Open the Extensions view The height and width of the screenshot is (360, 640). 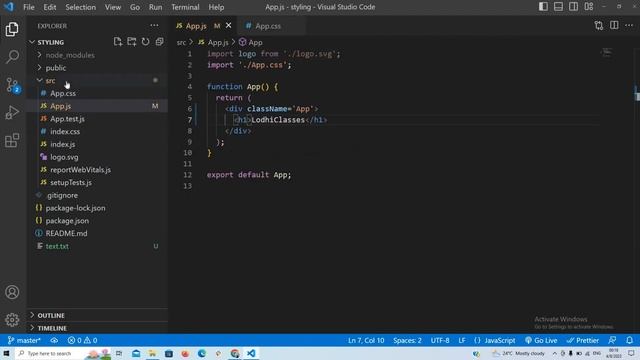coord(12,140)
